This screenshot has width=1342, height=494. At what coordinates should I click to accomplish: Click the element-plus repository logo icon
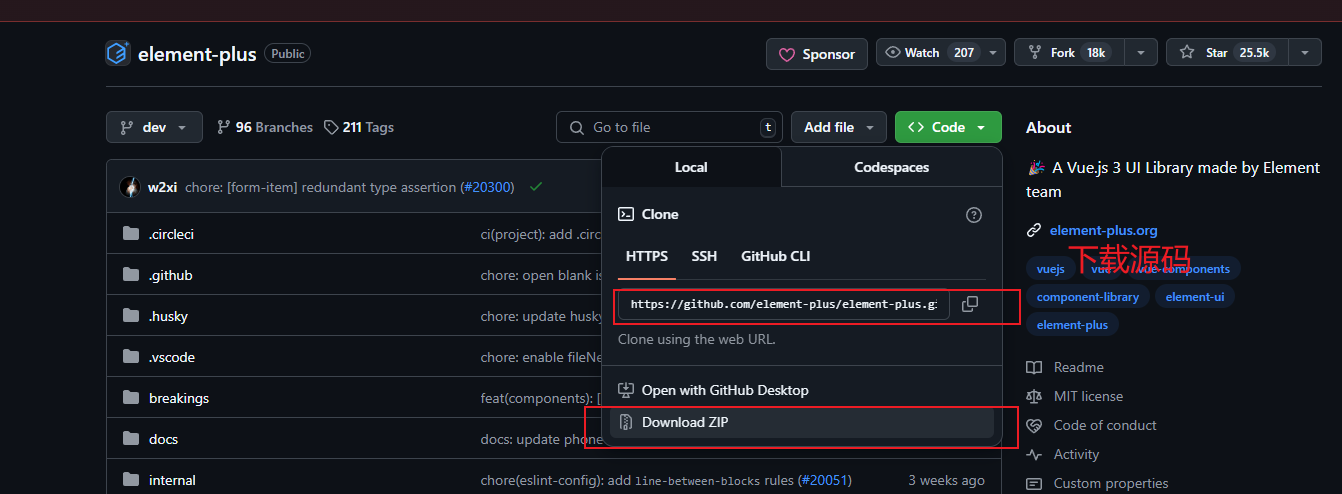pyautogui.click(x=118, y=53)
